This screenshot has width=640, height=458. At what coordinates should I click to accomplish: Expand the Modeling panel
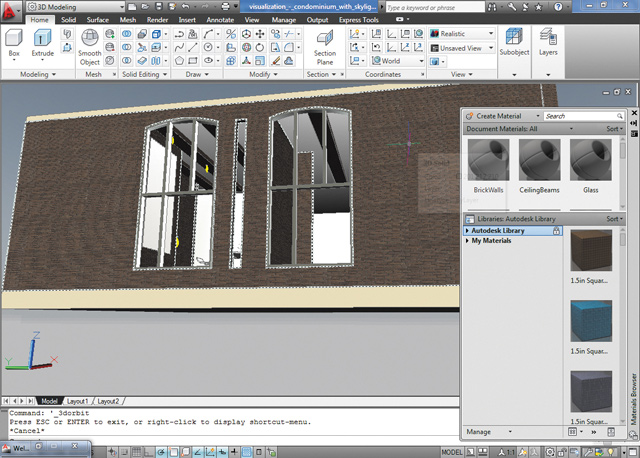click(38, 74)
